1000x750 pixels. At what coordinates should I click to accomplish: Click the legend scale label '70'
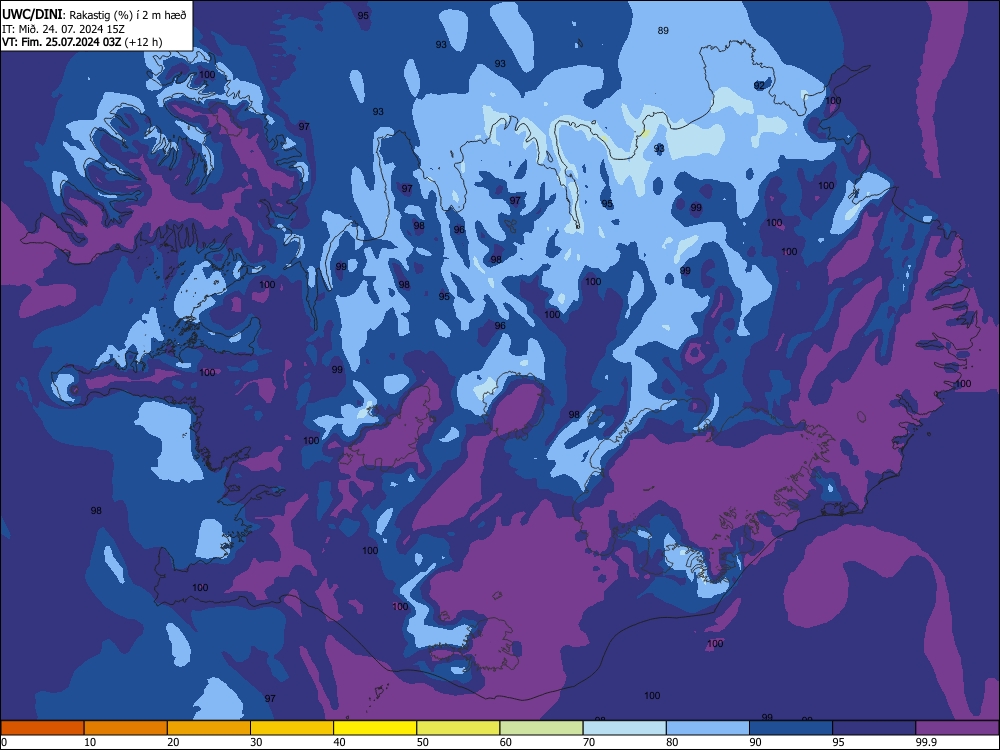pos(589,742)
